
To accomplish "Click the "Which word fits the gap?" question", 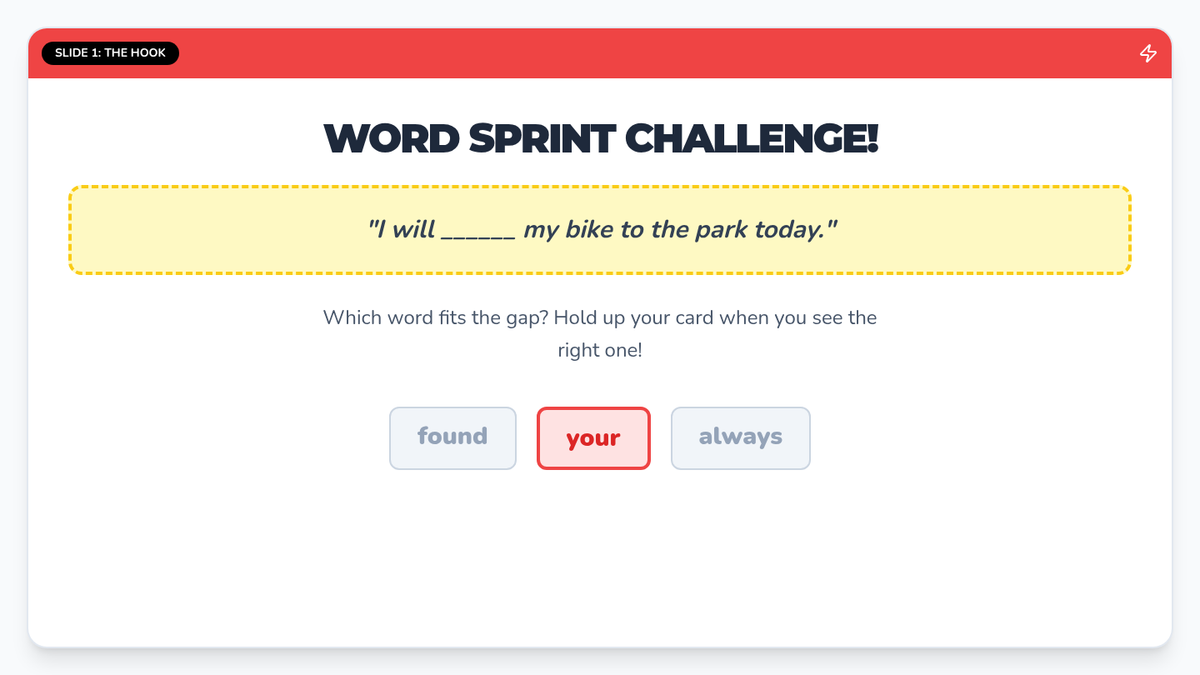I will [x=435, y=318].
